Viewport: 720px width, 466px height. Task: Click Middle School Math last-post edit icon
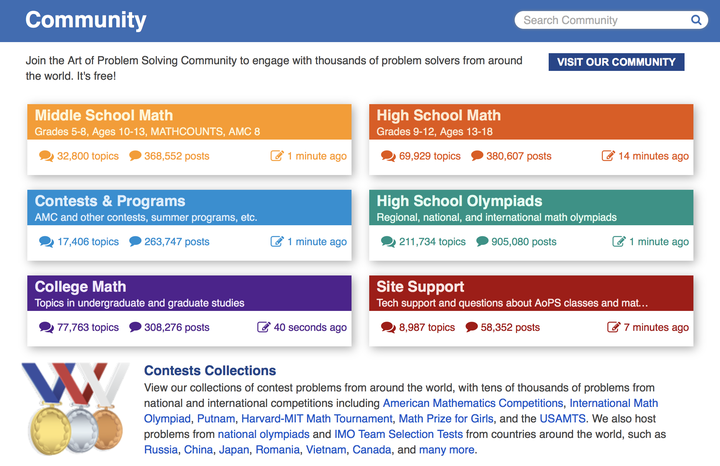[277, 156]
